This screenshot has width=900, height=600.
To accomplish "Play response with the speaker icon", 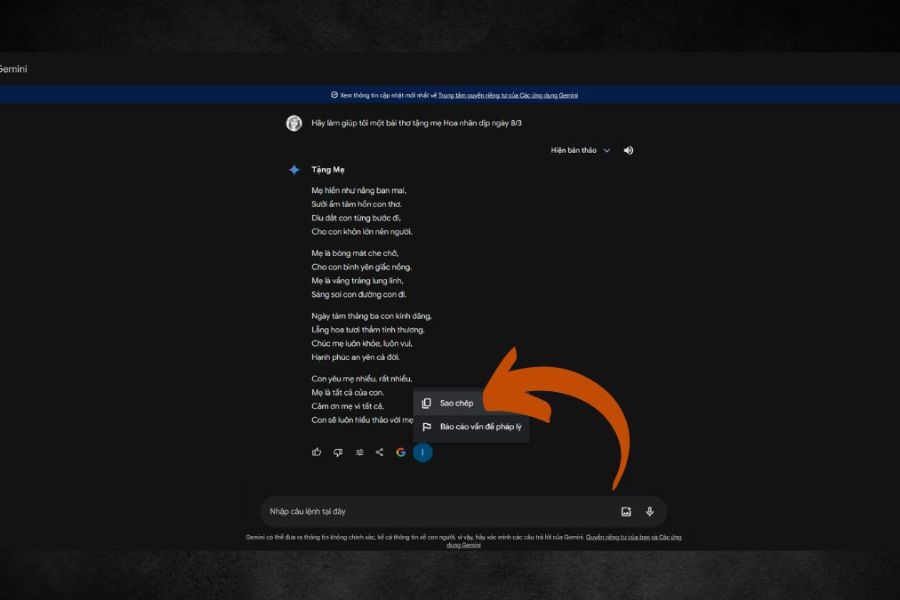I will pos(629,150).
